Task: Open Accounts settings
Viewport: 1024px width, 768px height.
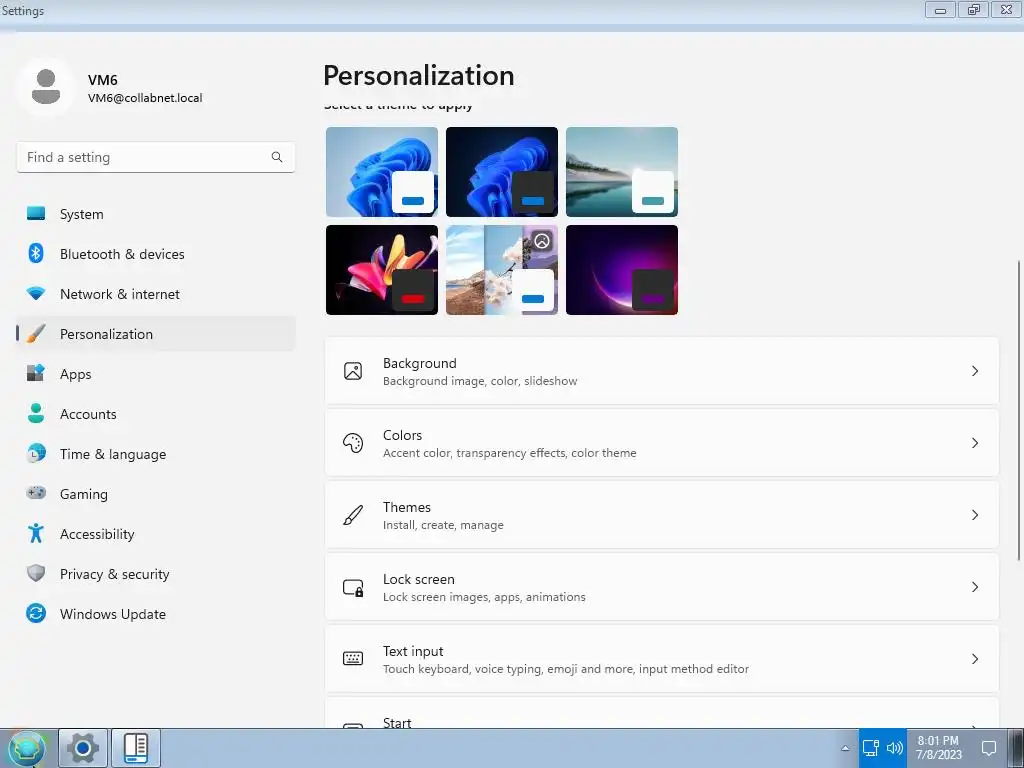Action: pyautogui.click(x=156, y=413)
